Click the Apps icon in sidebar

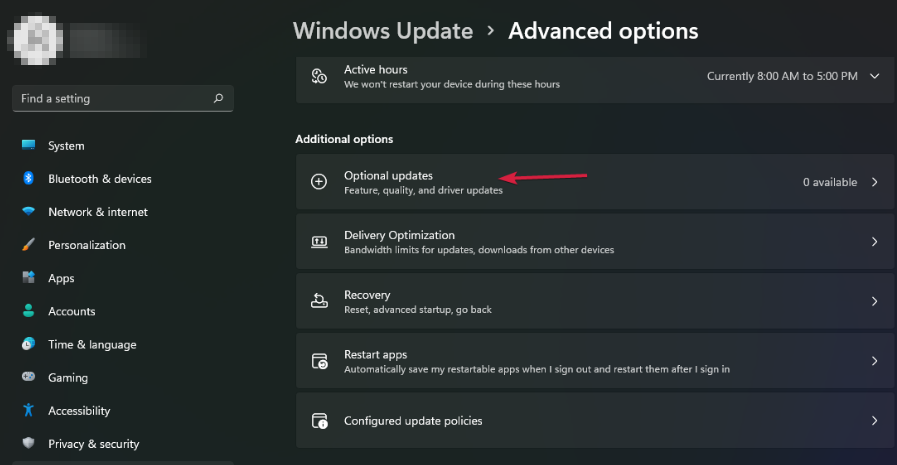29,278
